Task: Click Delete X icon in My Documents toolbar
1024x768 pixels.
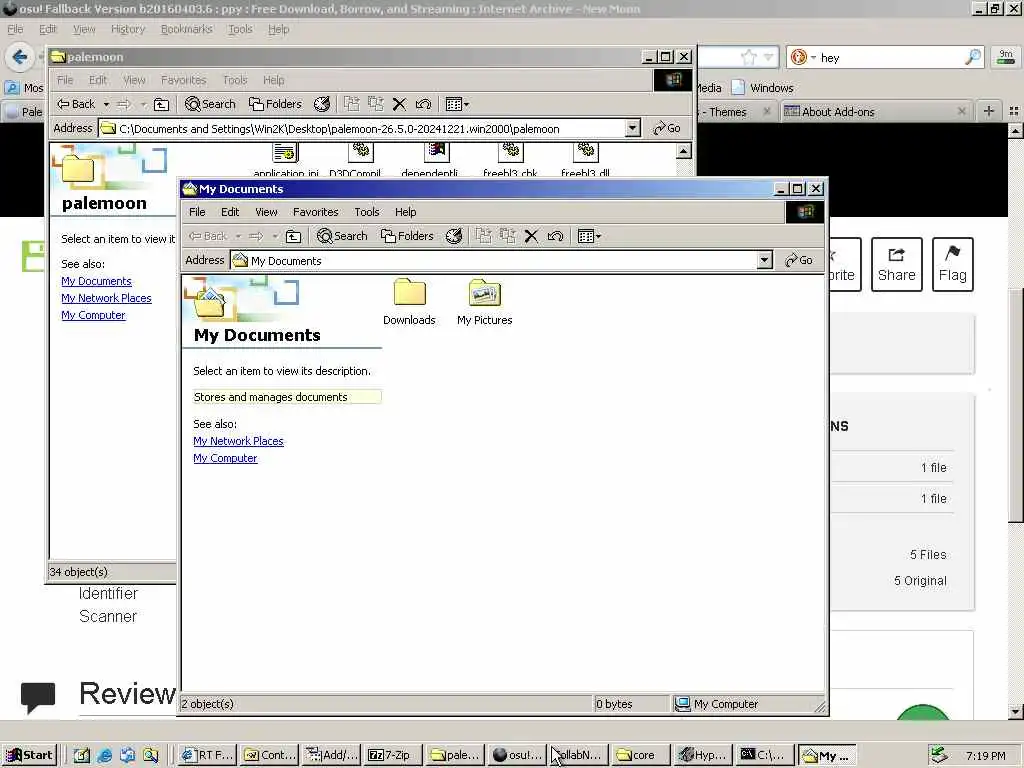Action: (531, 236)
